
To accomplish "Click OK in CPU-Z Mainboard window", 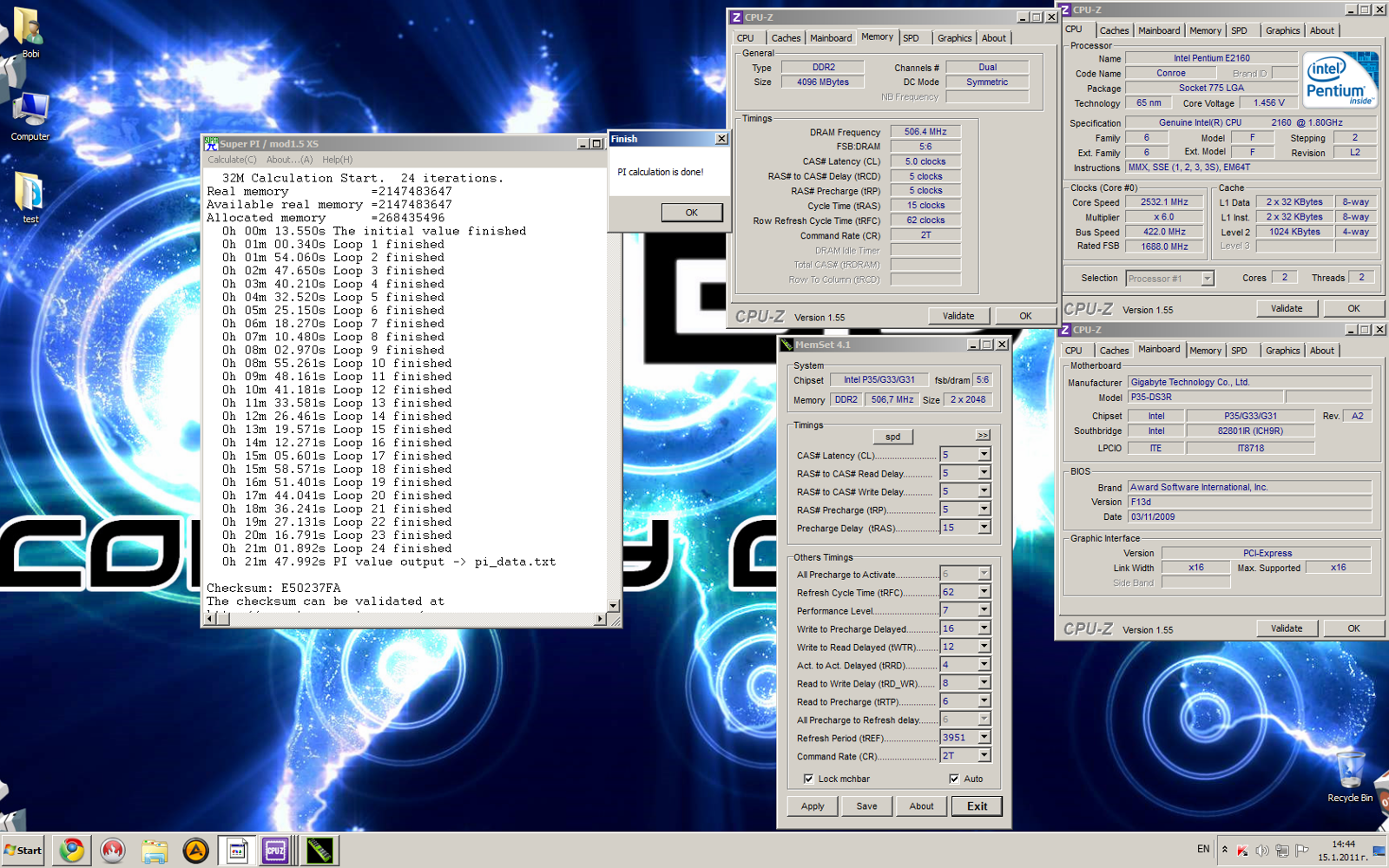I will pyautogui.click(x=1353, y=628).
